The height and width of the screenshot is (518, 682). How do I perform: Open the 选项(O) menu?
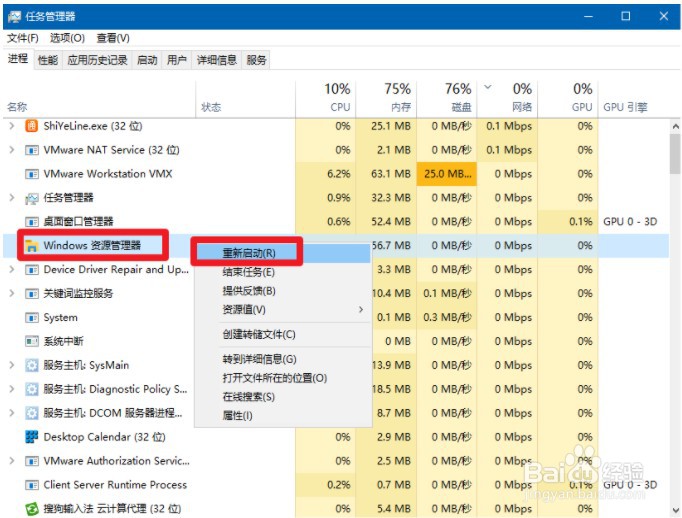click(x=67, y=38)
